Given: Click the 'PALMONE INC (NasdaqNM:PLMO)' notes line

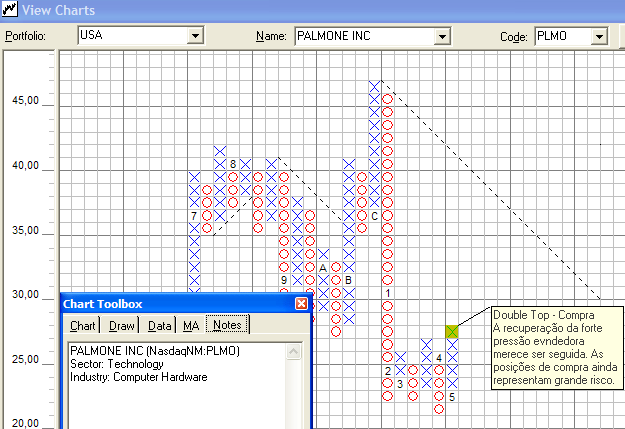Looking at the screenshot, I should pos(155,351).
